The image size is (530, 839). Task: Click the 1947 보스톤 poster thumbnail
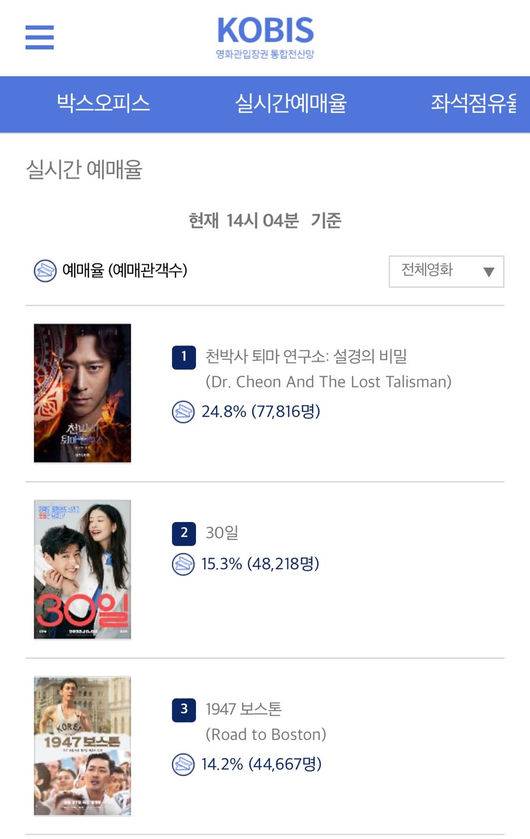pos(82,746)
